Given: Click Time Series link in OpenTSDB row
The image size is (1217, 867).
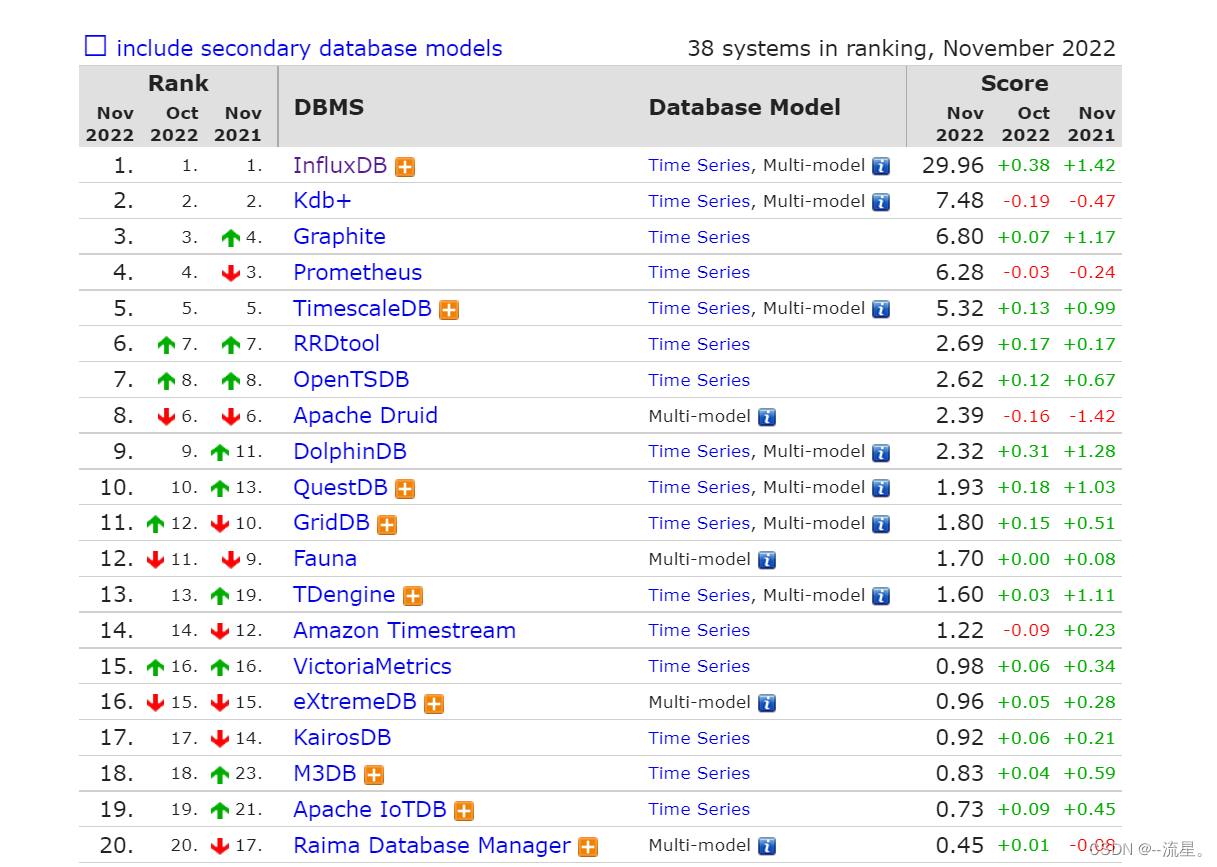Looking at the screenshot, I should (699, 380).
